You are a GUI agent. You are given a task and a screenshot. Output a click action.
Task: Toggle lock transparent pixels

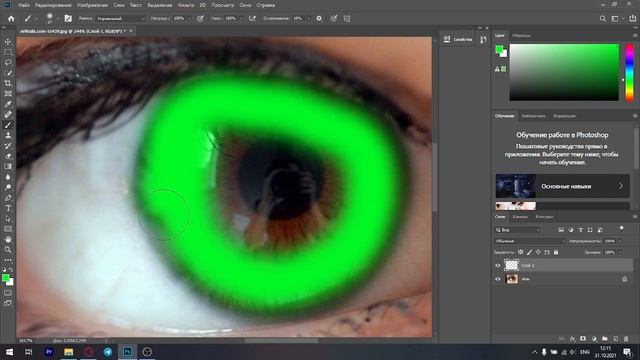pyautogui.click(x=520, y=252)
